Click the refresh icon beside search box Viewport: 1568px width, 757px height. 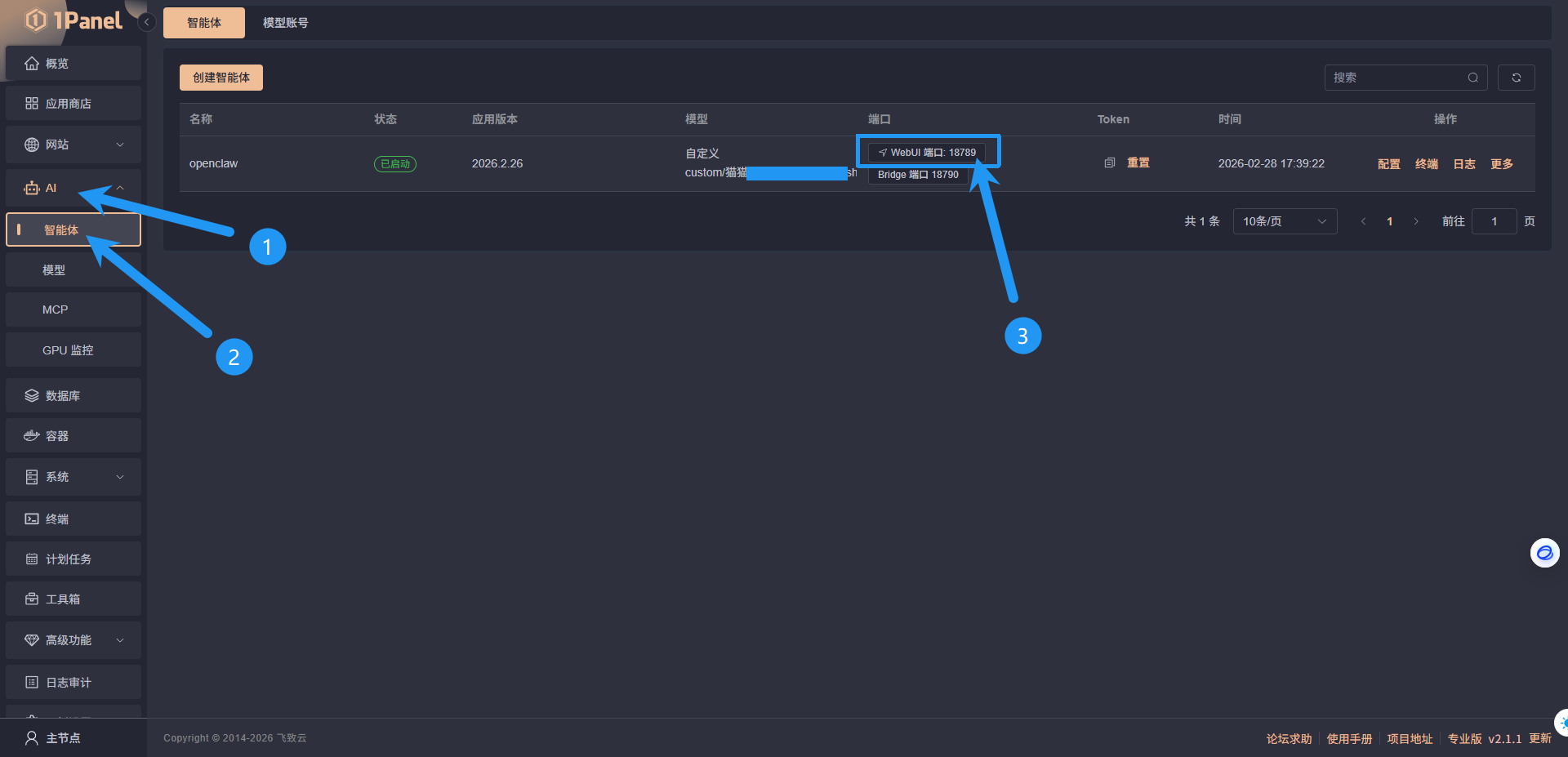tap(1516, 78)
